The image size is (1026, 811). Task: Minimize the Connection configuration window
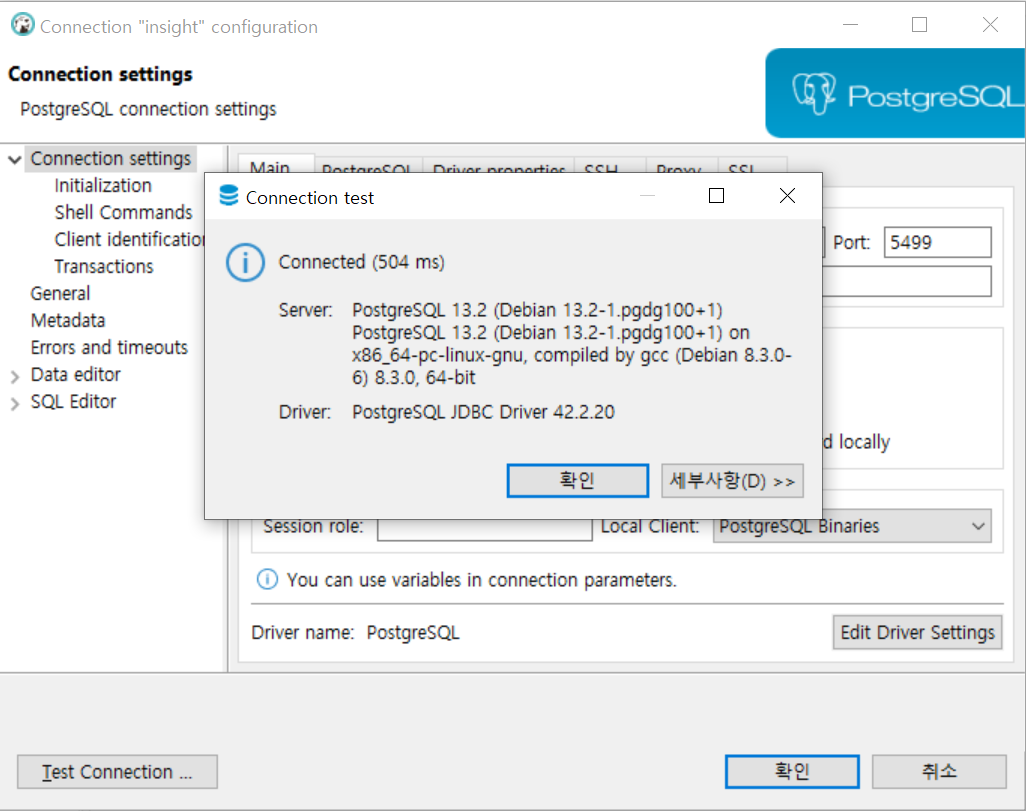[850, 25]
